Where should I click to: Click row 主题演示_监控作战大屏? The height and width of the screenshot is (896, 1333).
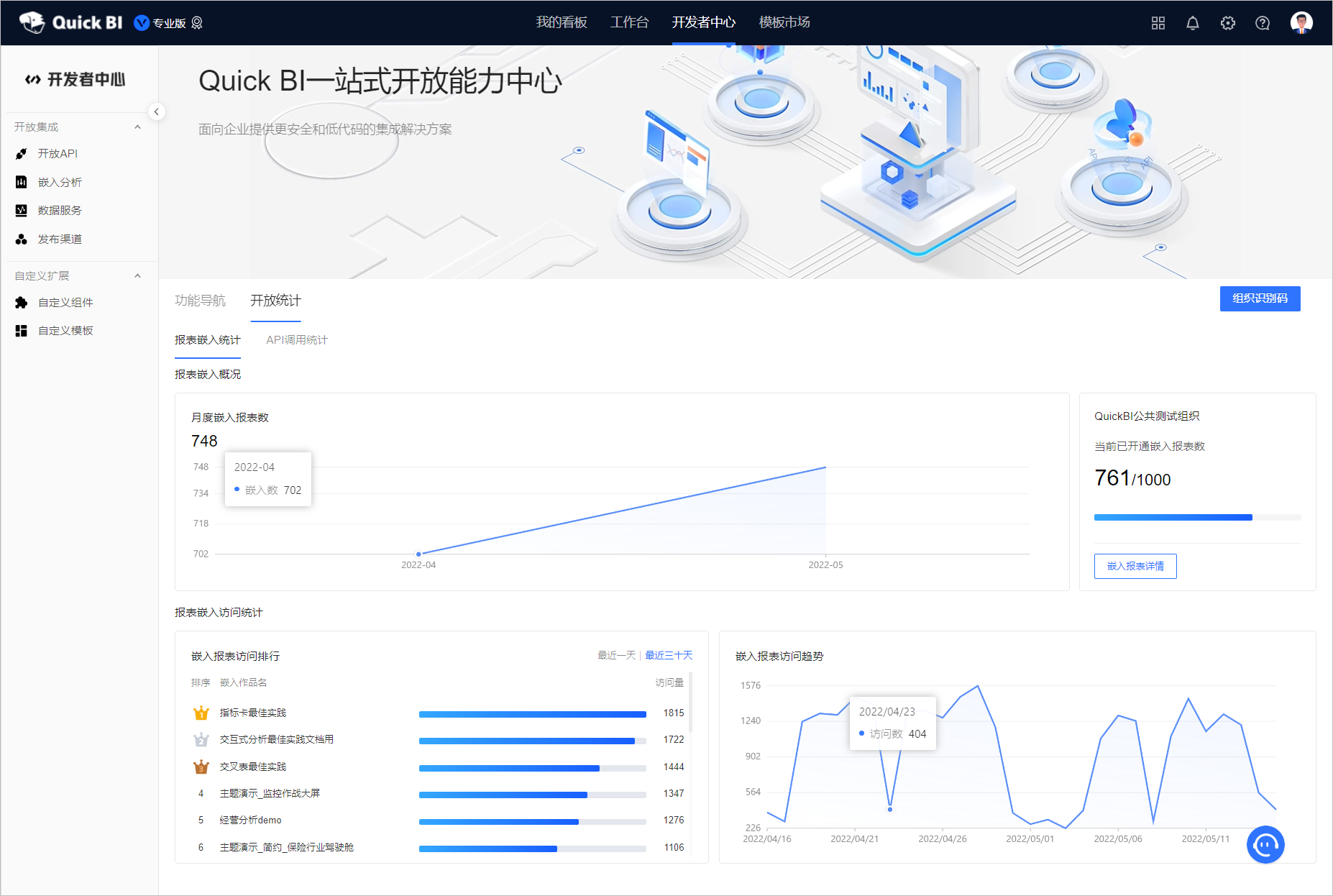(x=439, y=793)
